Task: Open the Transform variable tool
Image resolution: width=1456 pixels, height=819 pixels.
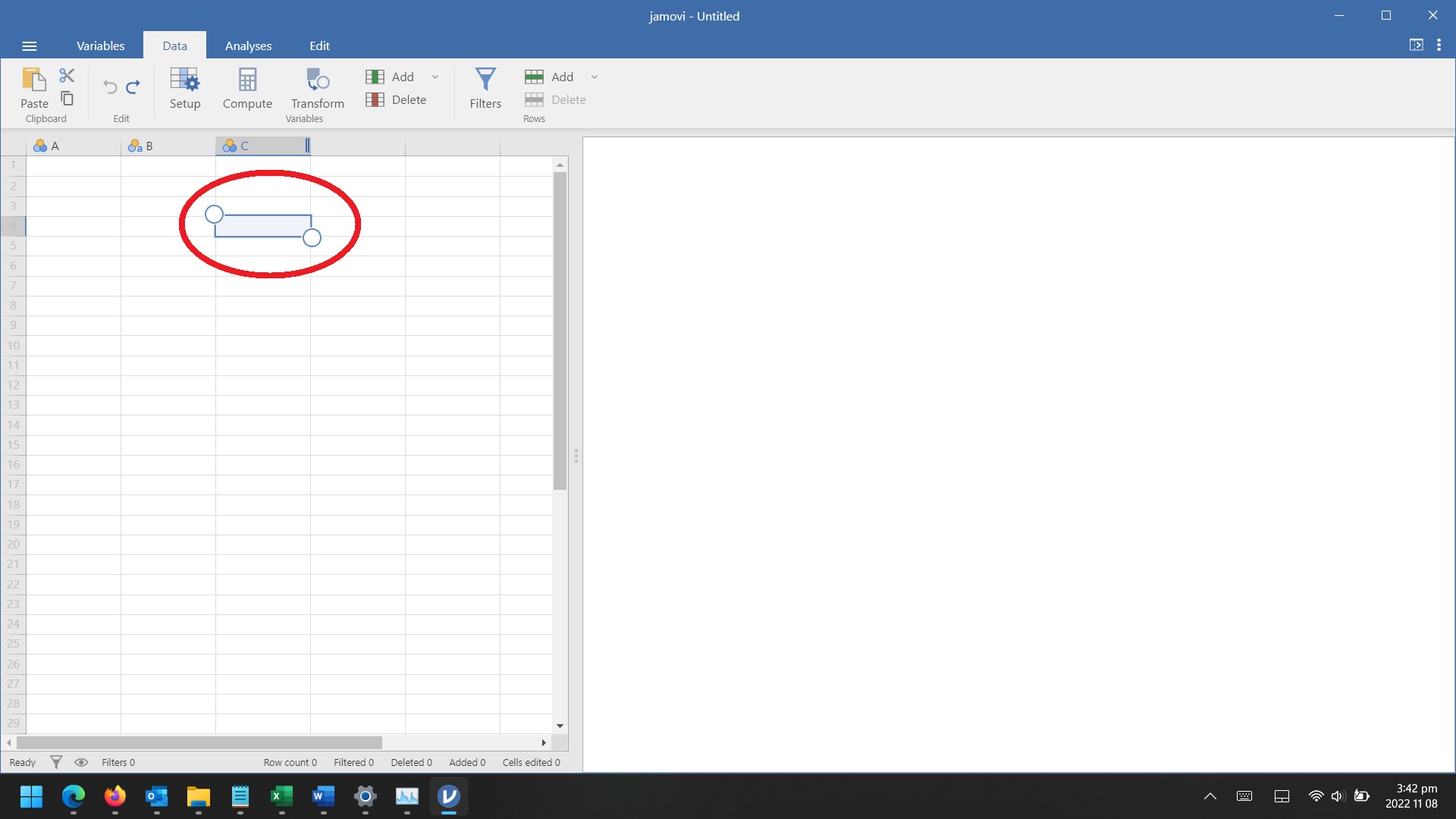Action: pyautogui.click(x=317, y=88)
